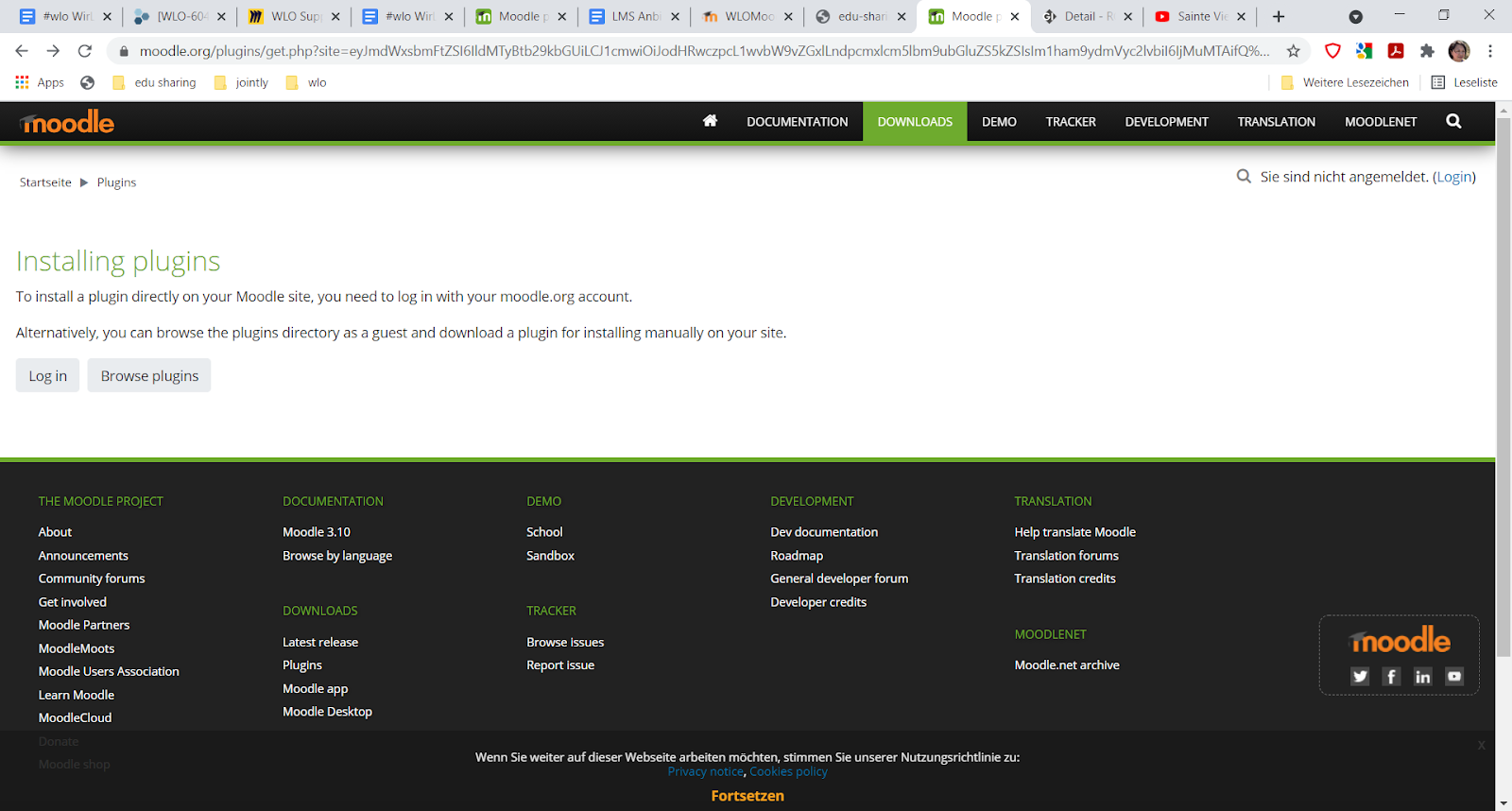This screenshot has height=811, width=1512.
Task: Switch to LMS Anbindung tab
Action: (x=633, y=16)
